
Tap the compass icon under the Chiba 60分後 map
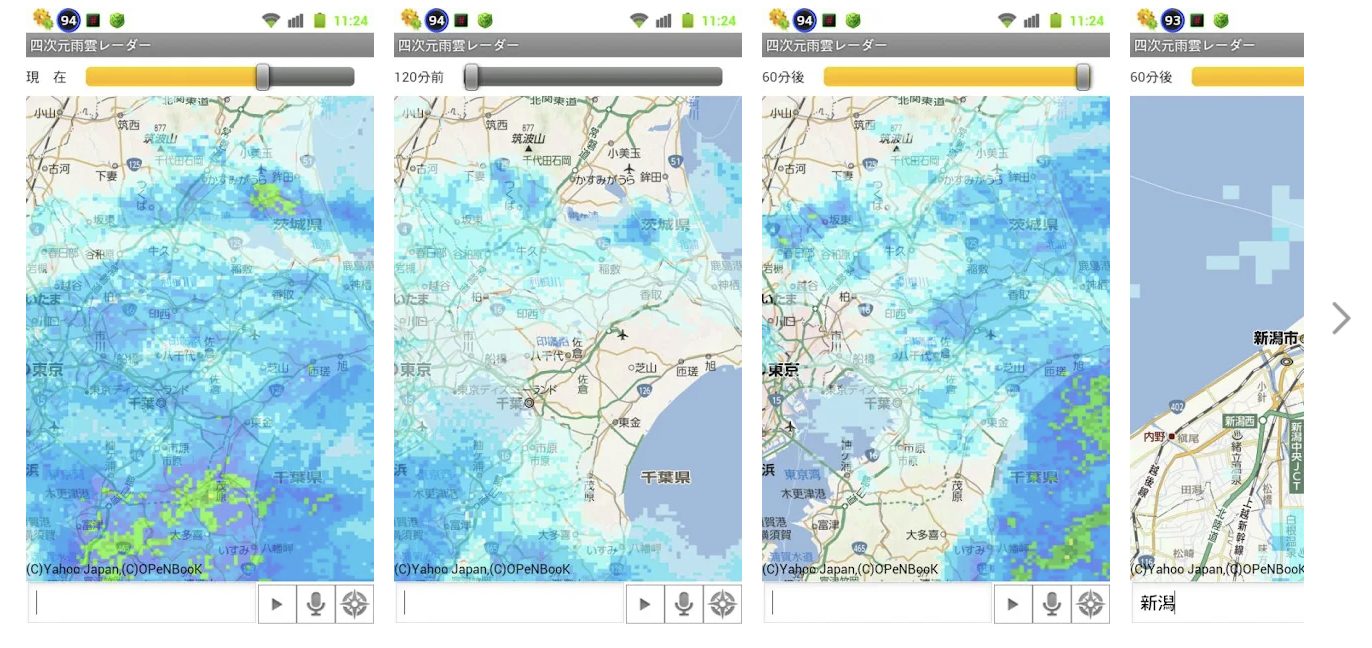[1091, 604]
